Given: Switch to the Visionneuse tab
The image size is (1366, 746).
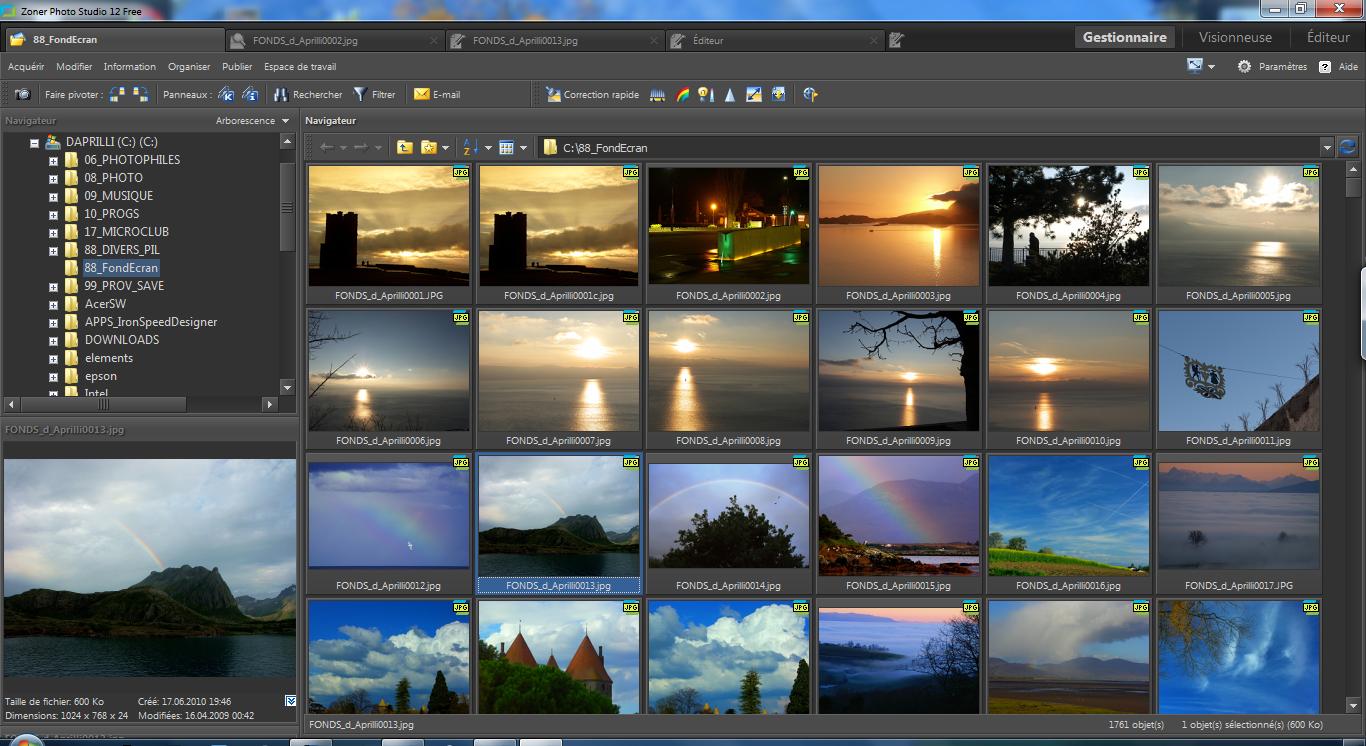Looking at the screenshot, I should coord(1235,37).
